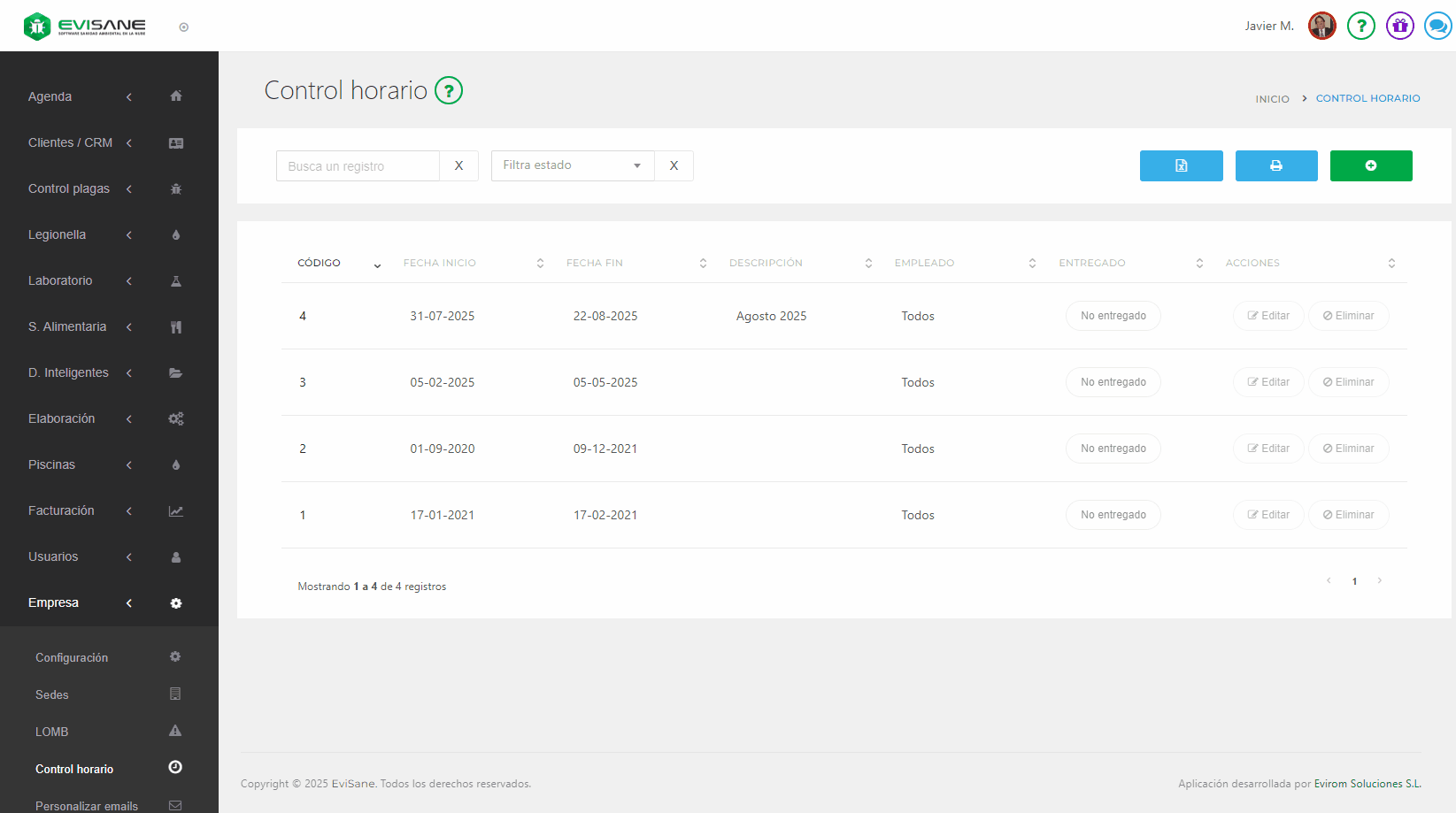
Task: Expand the S. Alimentaria menu
Action: (129, 326)
